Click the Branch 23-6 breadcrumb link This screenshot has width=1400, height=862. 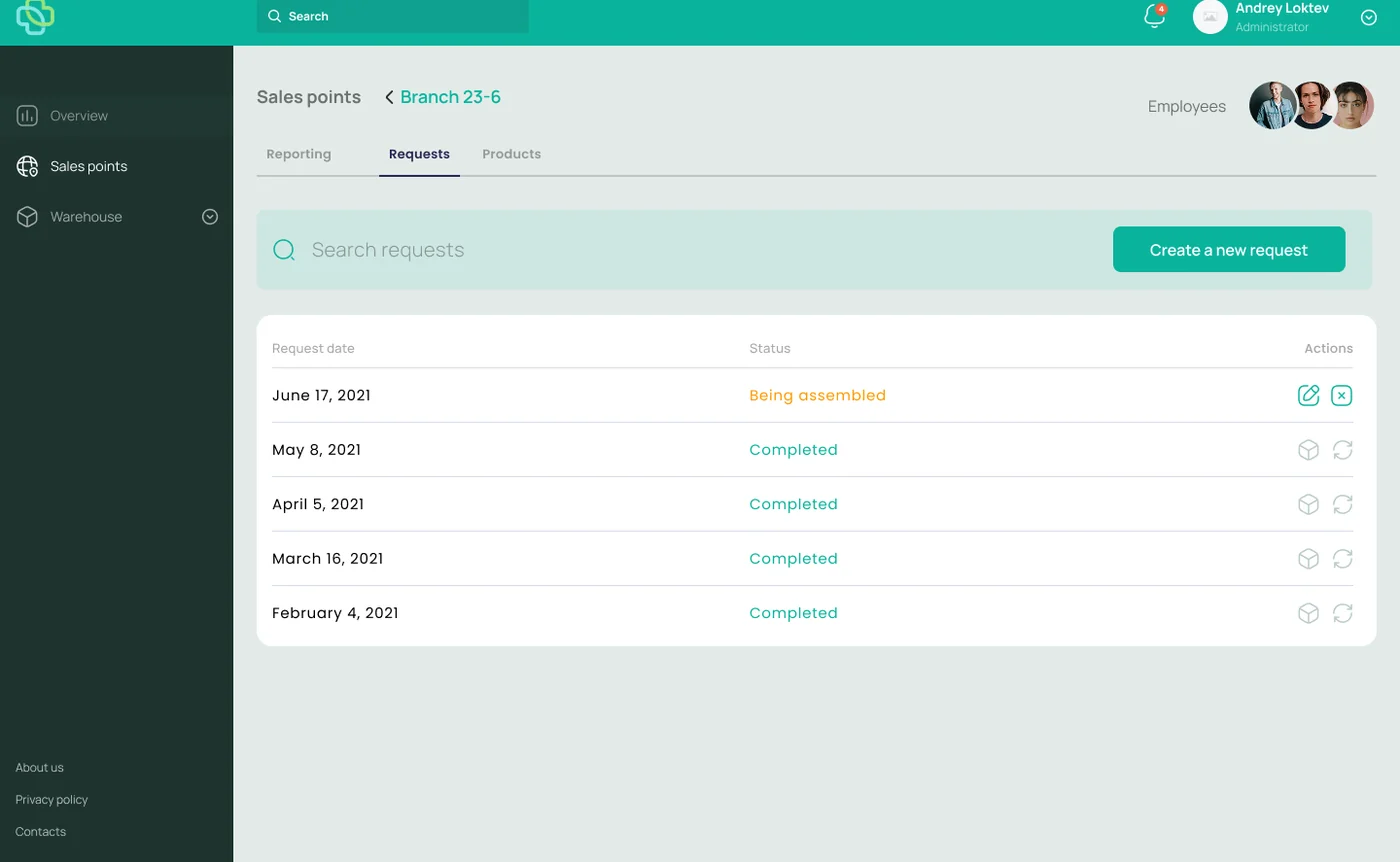[x=450, y=97]
